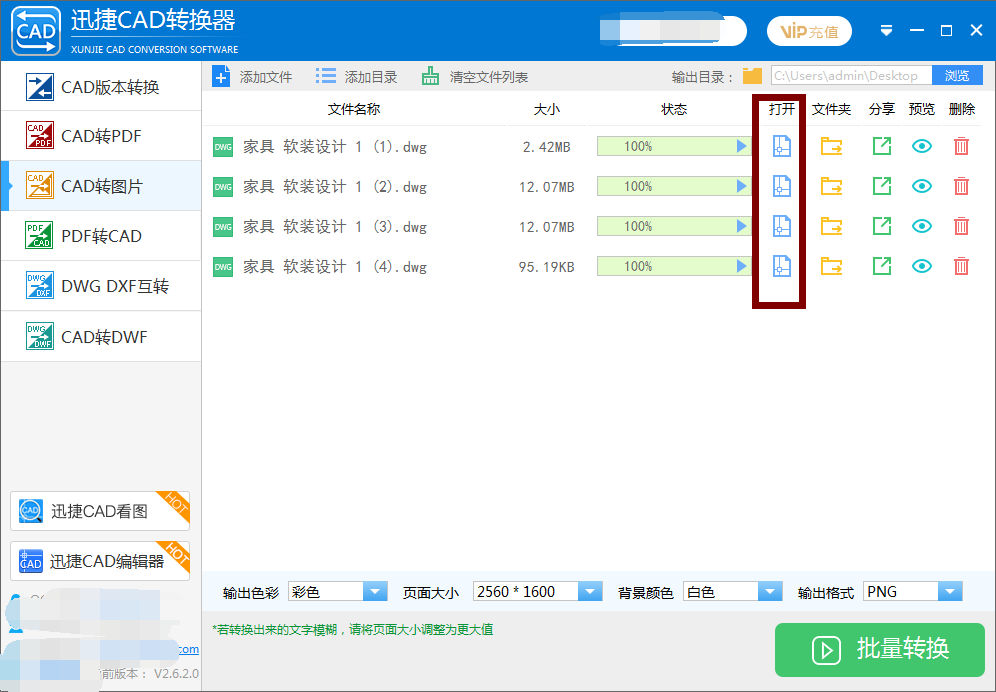This screenshot has width=996, height=692.
Task: Start conversion arrow for 家具 软装设计 1 (3).dwg
Action: 741,227
